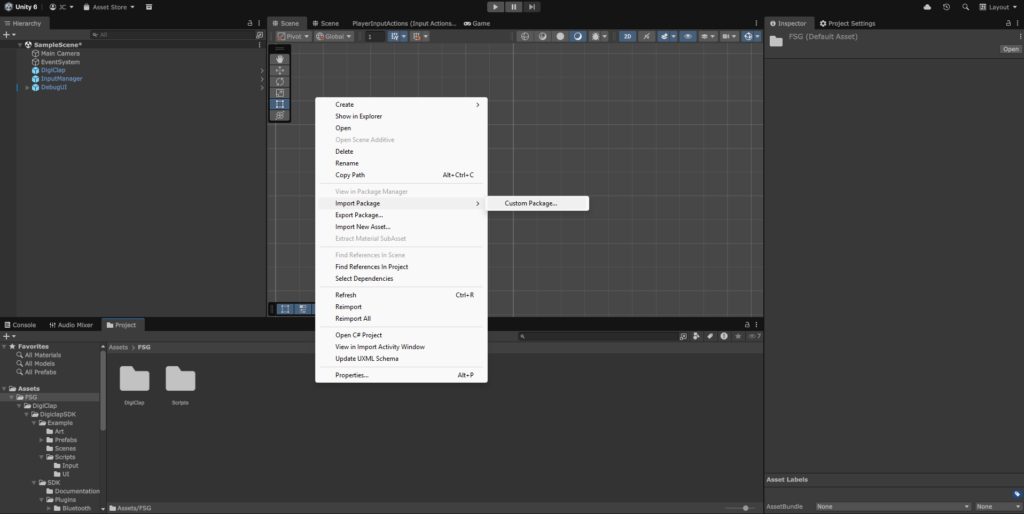Choose Custom Package from submenu
This screenshot has width=1024, height=514.
tap(531, 203)
